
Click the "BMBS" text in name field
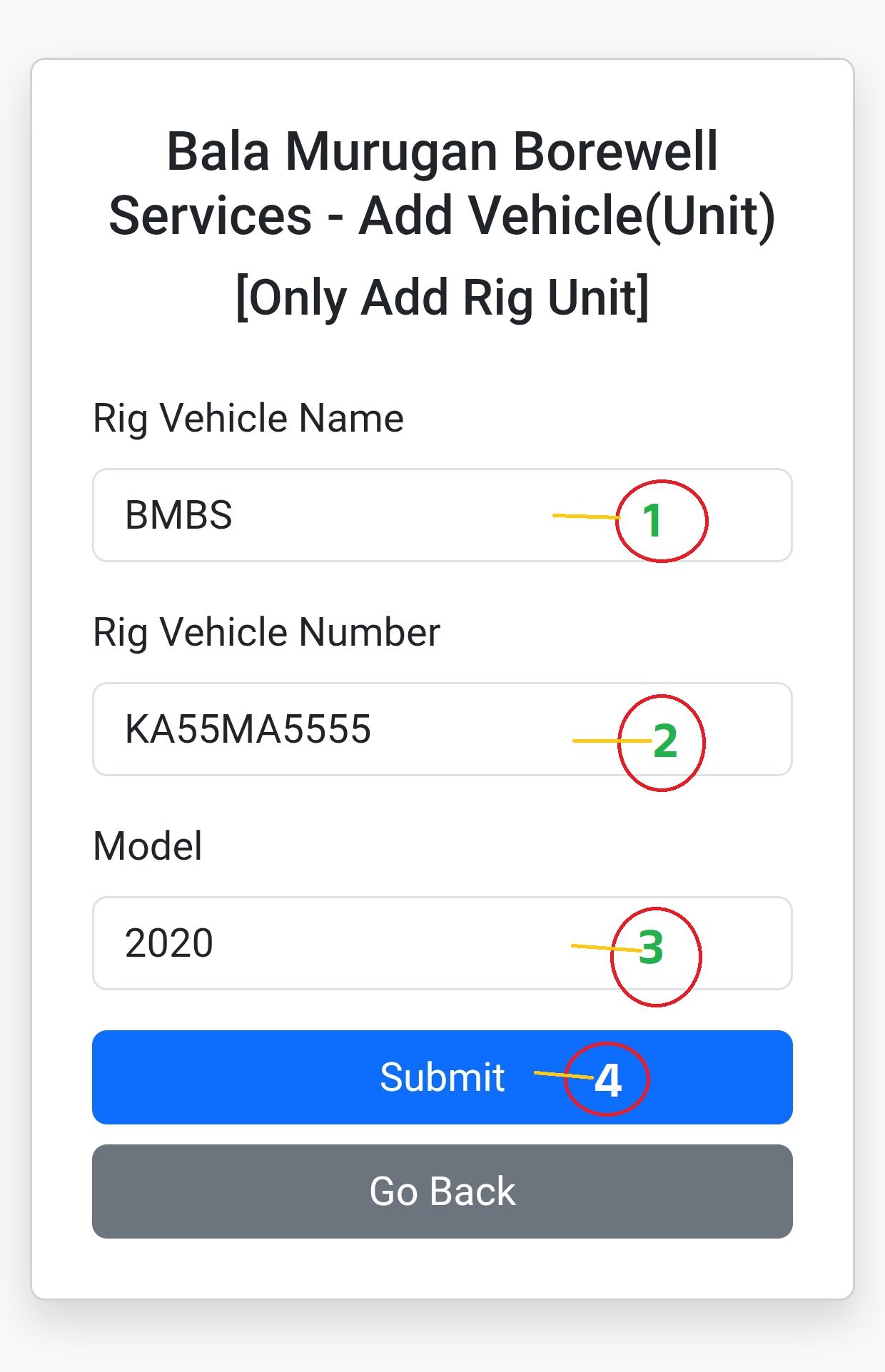coord(178,515)
